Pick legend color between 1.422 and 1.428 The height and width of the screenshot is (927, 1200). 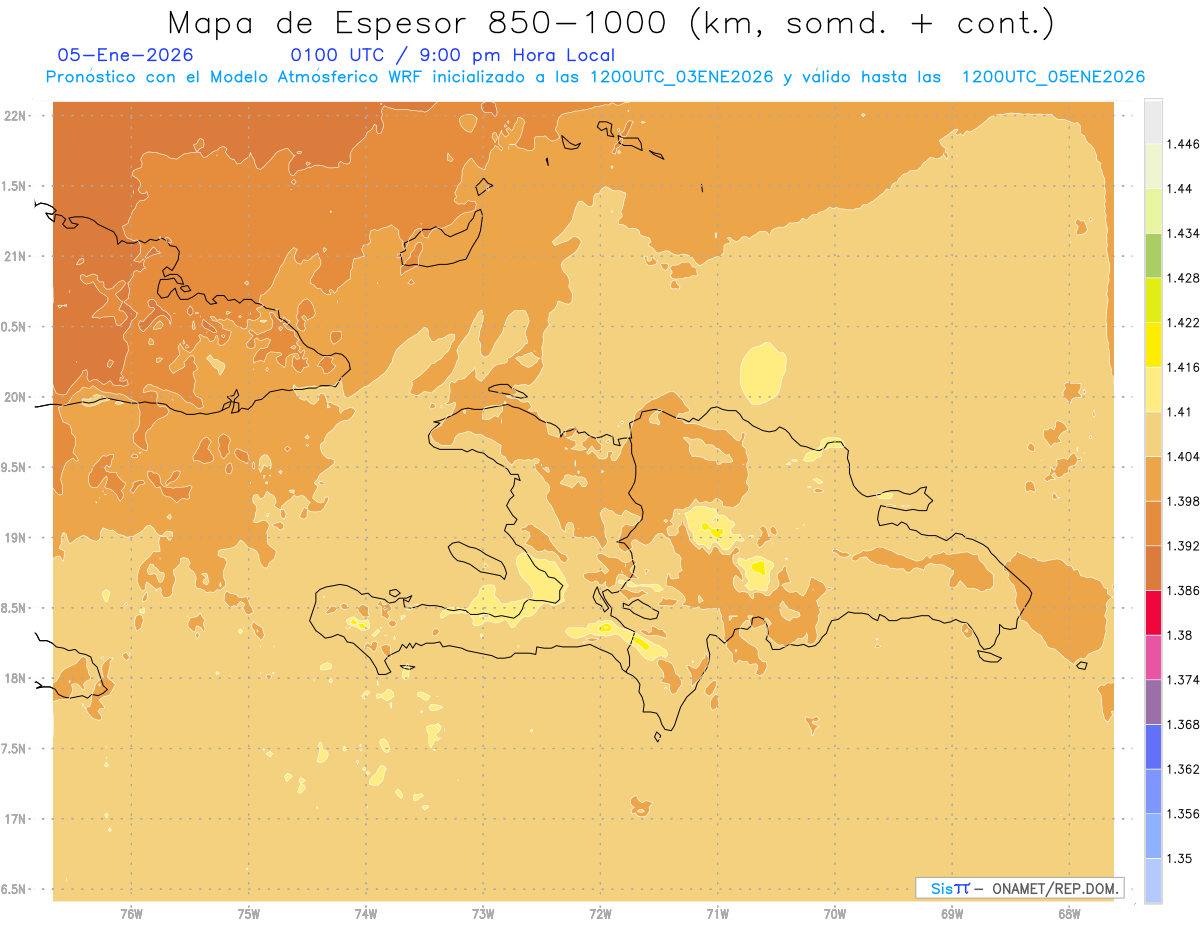point(1153,300)
